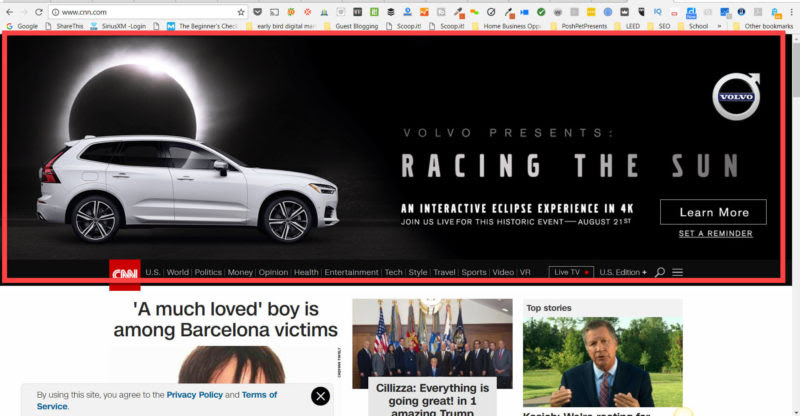Viewport: 800px width, 416px height.
Task: Click the CNN logo
Action: tap(124, 275)
